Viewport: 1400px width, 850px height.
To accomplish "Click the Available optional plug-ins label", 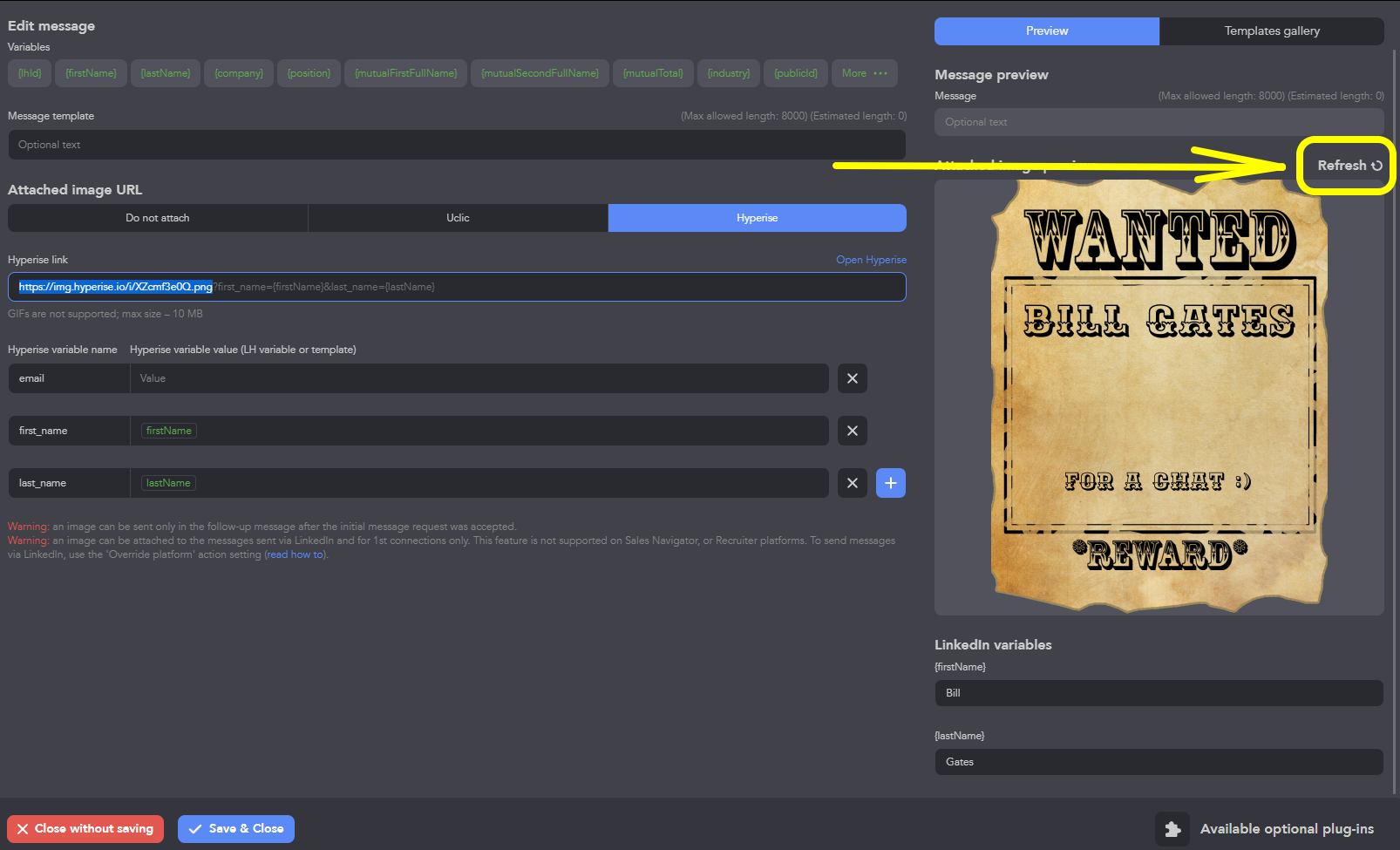I will (1287, 829).
